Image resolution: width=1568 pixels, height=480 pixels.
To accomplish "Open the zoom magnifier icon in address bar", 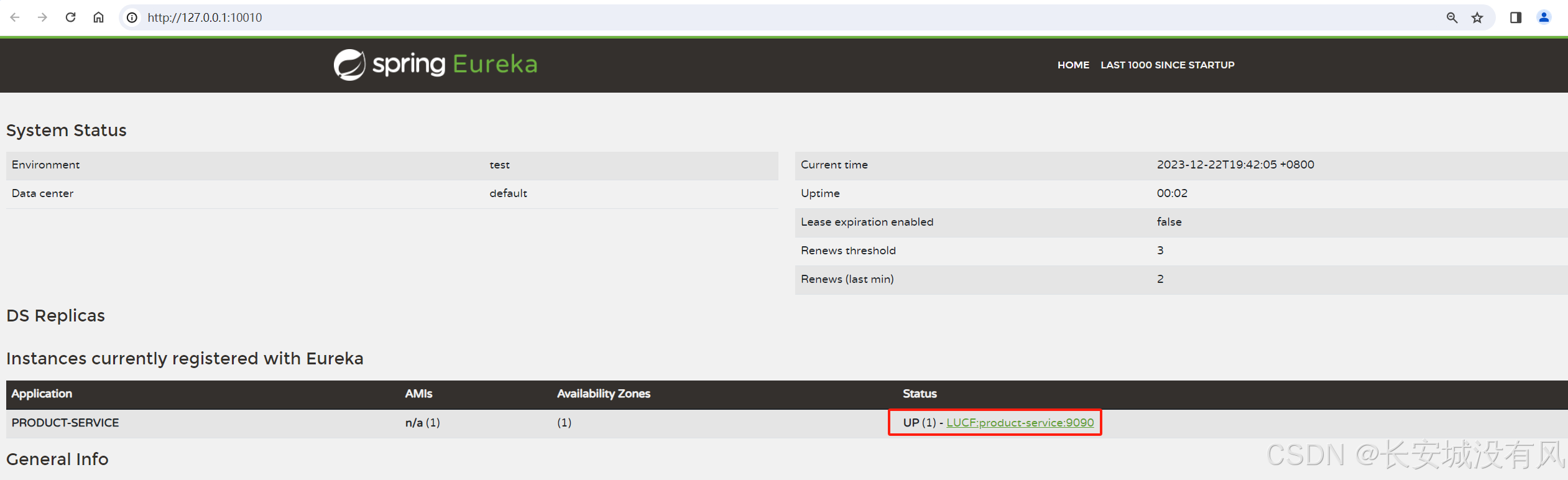I will coord(1452,17).
